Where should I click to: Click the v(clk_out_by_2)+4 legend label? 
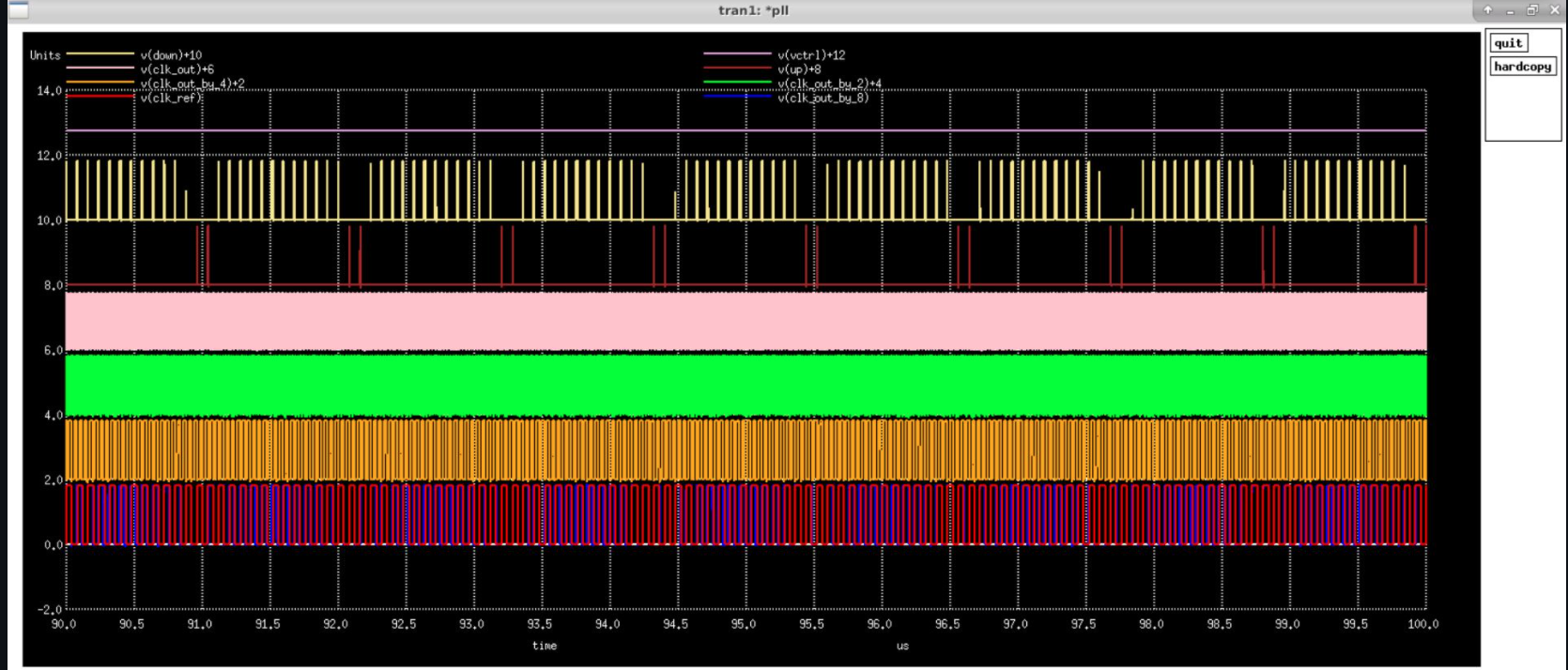(x=829, y=84)
